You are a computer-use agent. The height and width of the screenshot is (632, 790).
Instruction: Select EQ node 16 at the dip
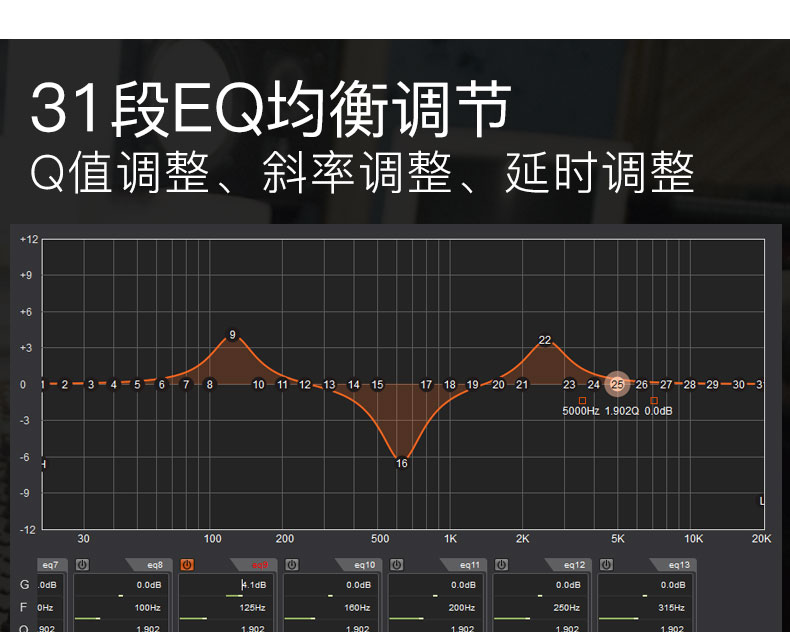click(x=402, y=463)
